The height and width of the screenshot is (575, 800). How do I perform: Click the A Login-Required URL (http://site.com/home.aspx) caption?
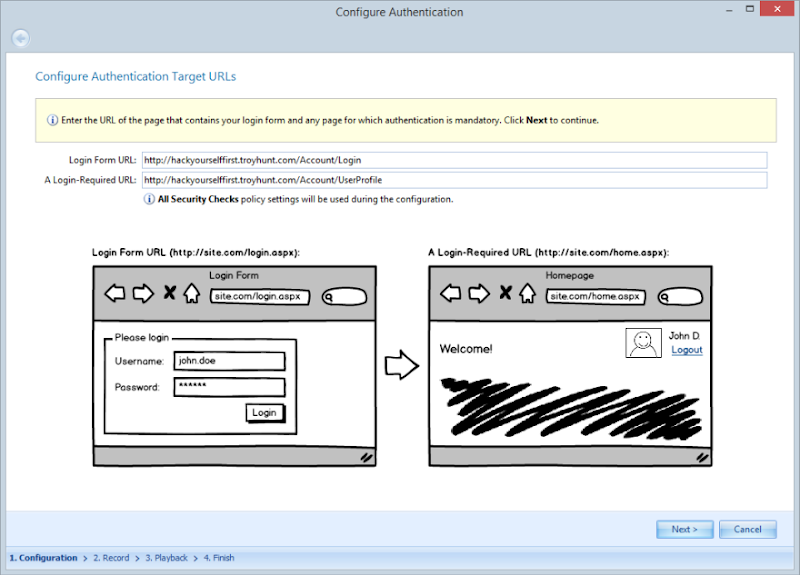point(548,253)
